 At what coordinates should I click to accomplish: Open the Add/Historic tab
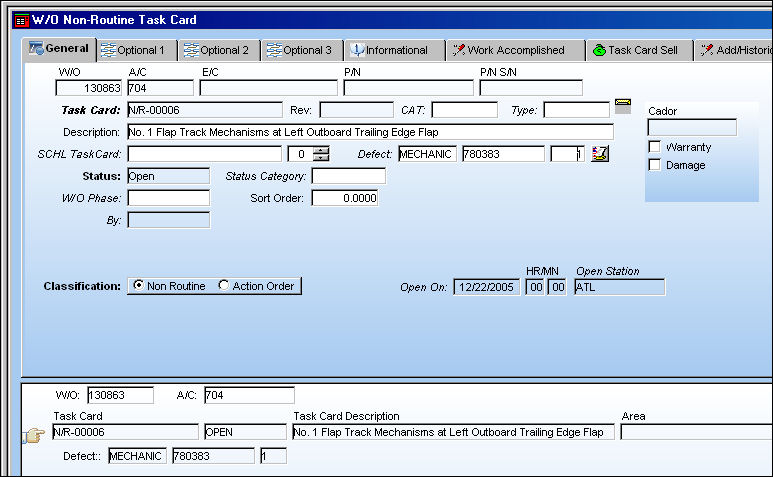tap(735, 50)
